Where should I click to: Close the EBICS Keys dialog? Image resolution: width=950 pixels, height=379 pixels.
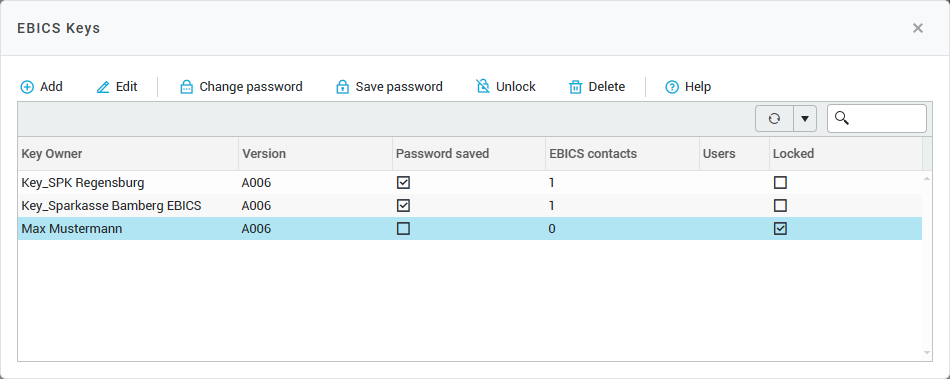[x=918, y=28]
